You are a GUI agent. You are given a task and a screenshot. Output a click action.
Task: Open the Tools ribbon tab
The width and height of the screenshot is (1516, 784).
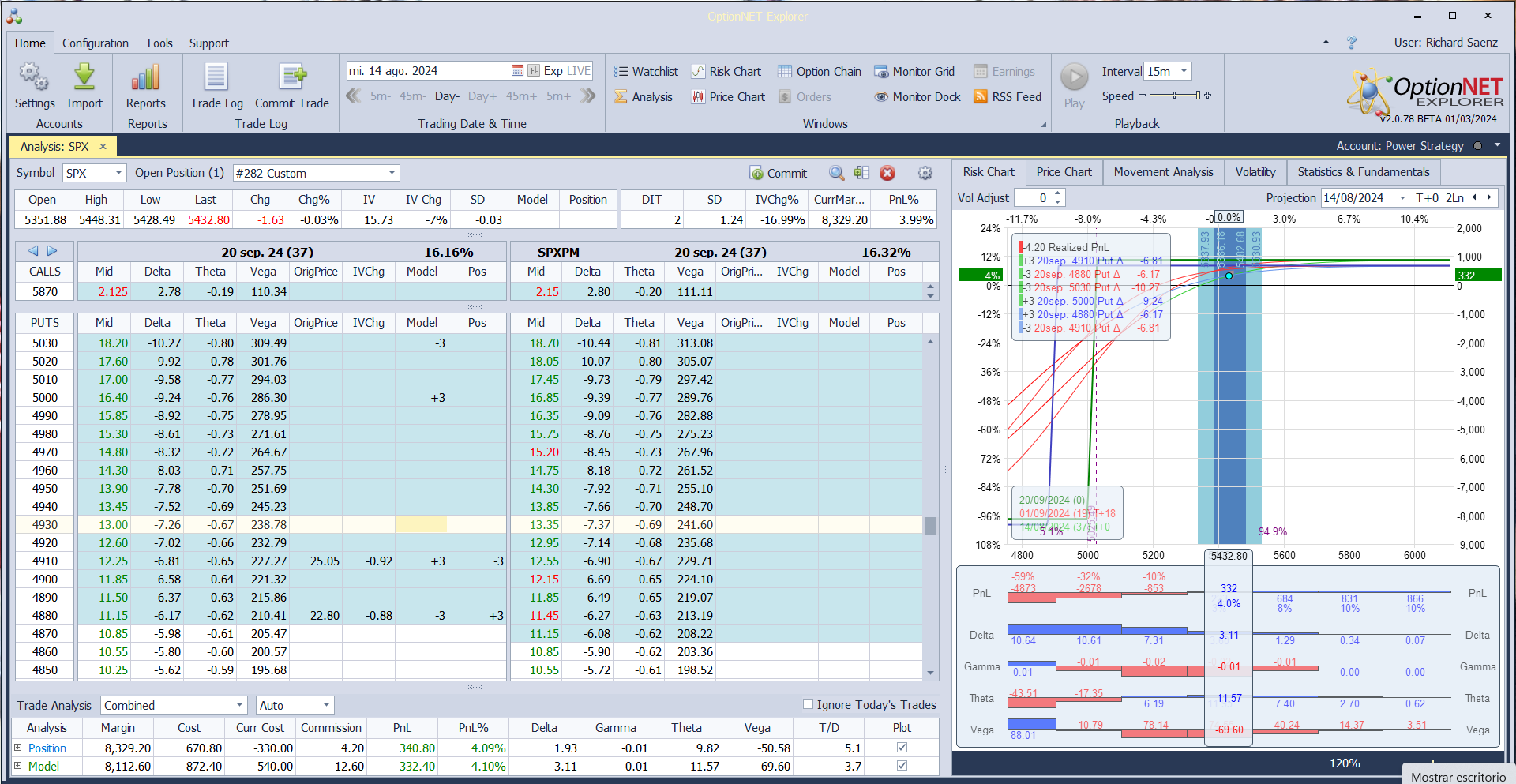click(x=159, y=43)
